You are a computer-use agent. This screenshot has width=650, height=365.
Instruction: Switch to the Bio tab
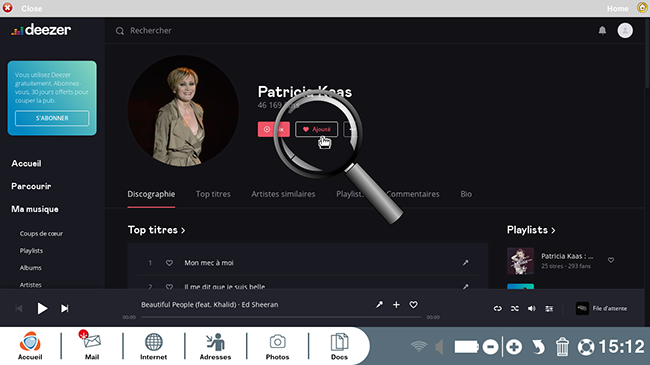pyautogui.click(x=466, y=194)
